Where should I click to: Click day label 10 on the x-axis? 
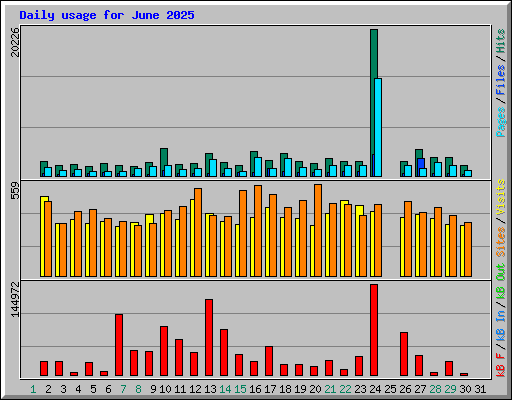point(165,389)
